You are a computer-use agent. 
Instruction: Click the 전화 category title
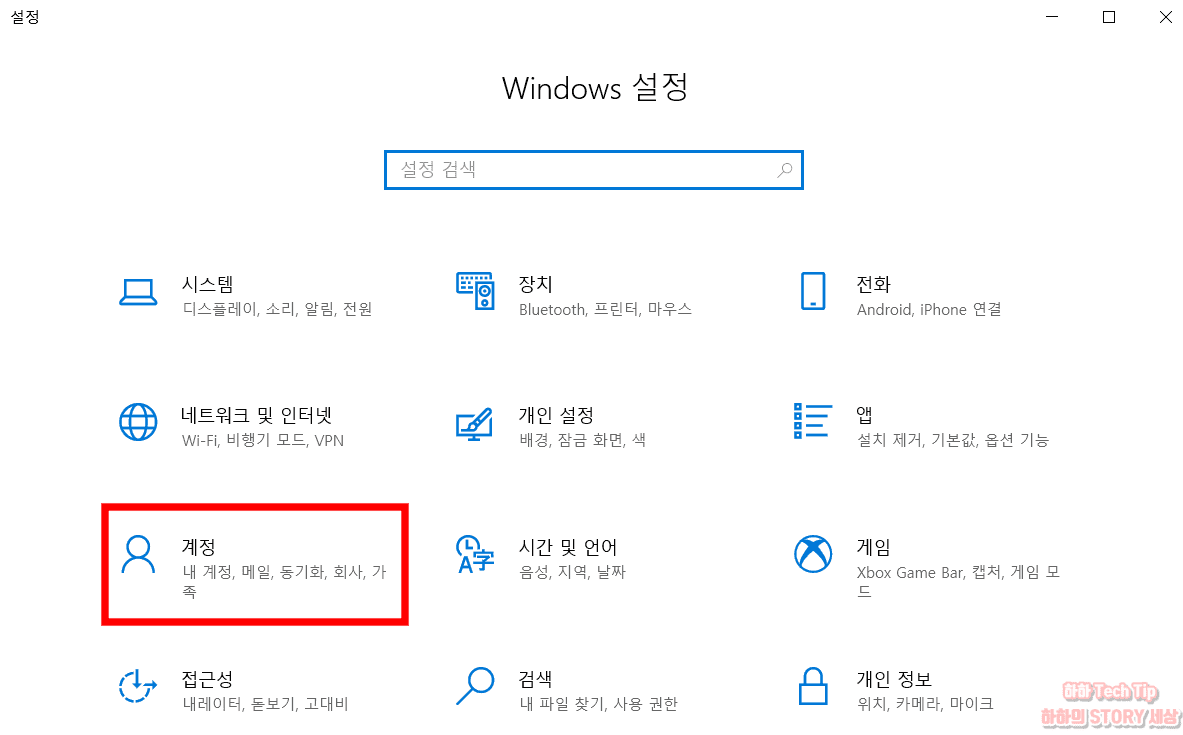pyautogui.click(x=874, y=284)
